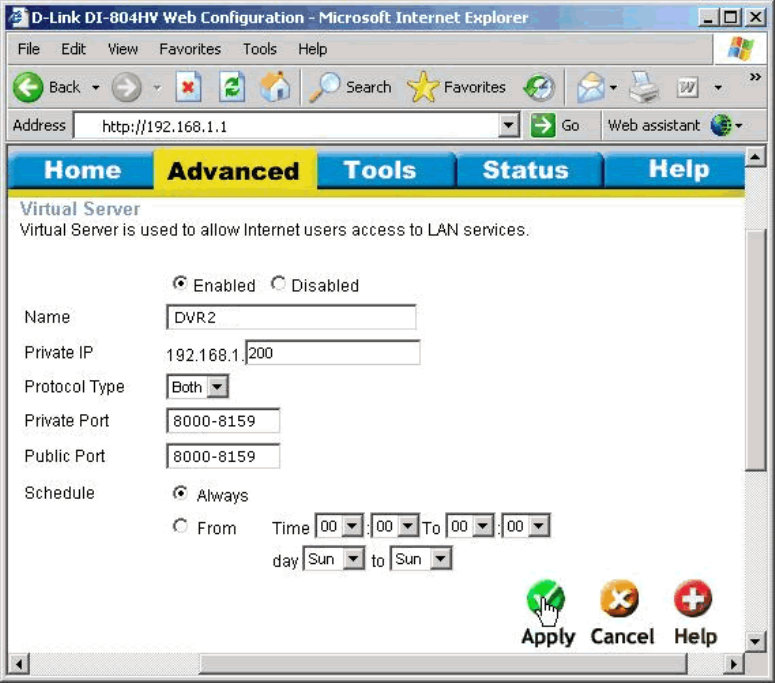Viewport: 775px width, 683px height.
Task: Switch to the blue Tools tab
Action: (386, 170)
